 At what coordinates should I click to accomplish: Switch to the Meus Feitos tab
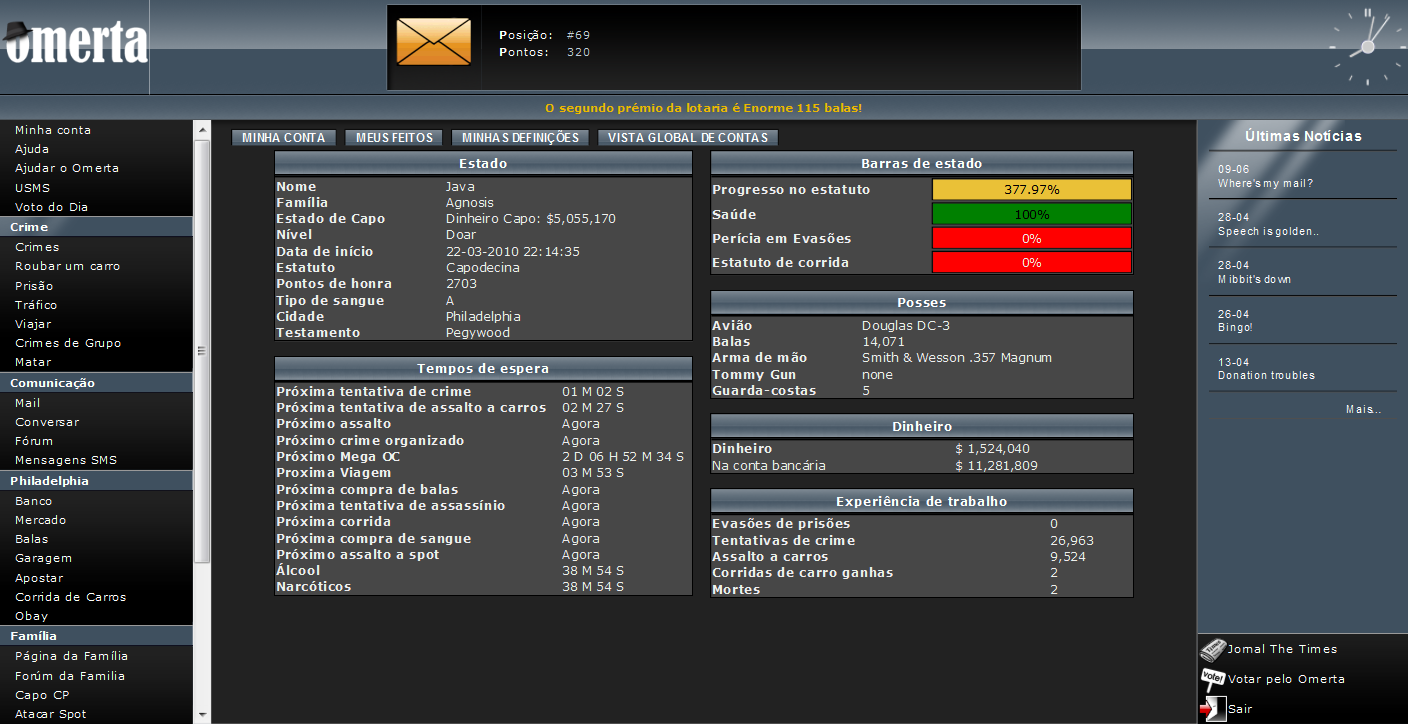coord(394,138)
